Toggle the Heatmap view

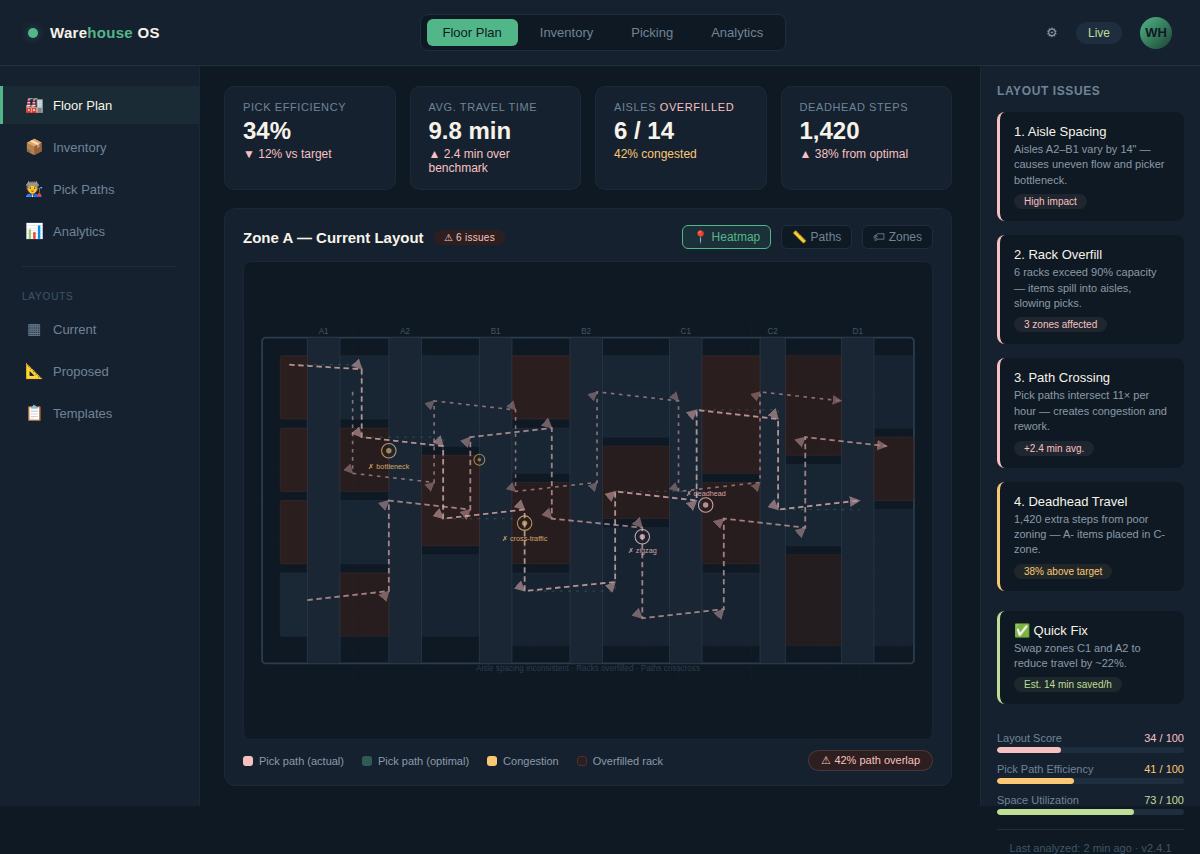[x=726, y=237]
